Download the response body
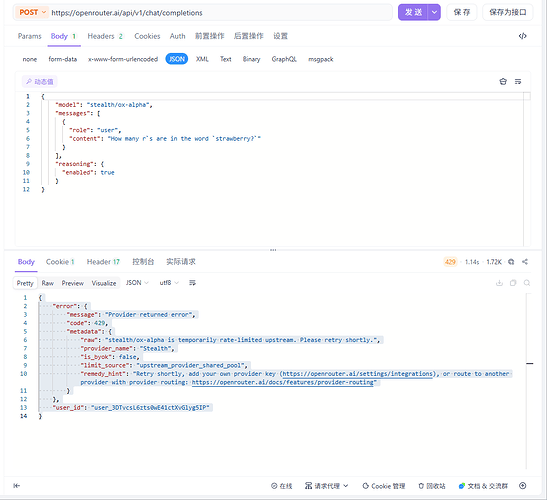547x500 pixels. point(499,283)
